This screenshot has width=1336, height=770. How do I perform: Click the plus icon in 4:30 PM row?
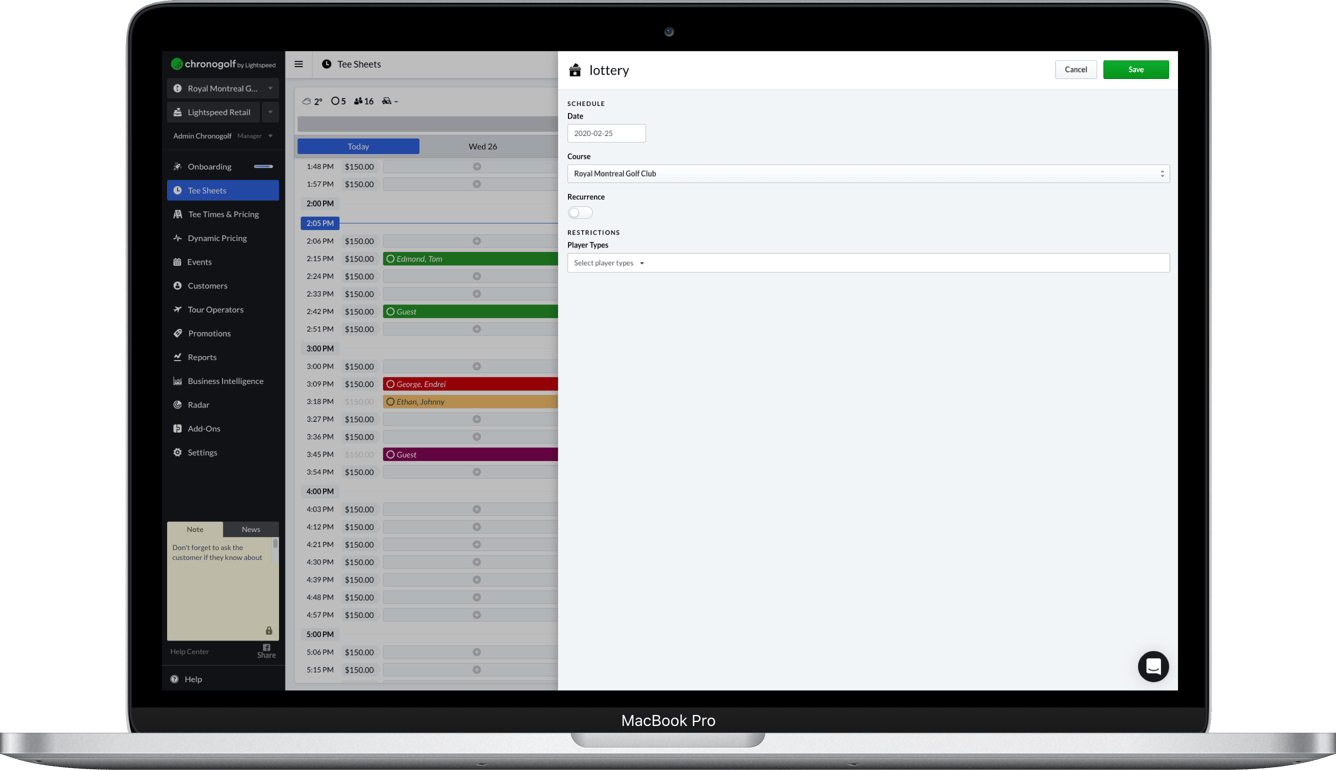tap(477, 562)
